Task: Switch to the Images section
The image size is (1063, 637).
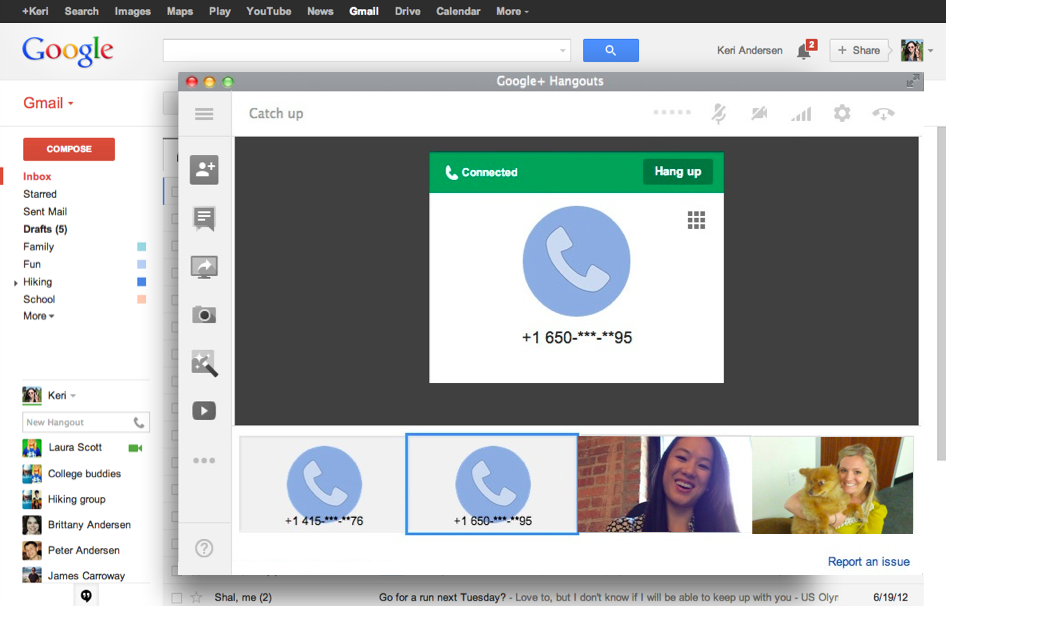Action: click(x=132, y=11)
